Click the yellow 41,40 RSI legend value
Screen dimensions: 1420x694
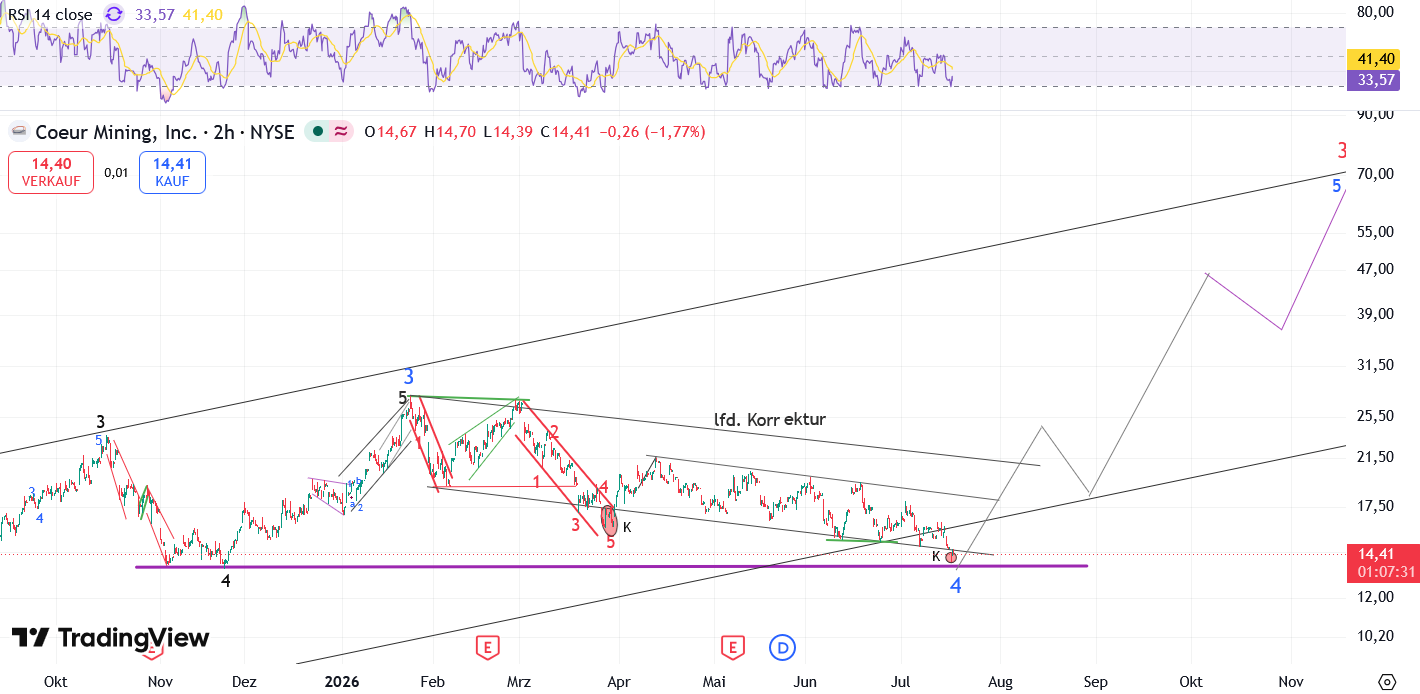[203, 14]
